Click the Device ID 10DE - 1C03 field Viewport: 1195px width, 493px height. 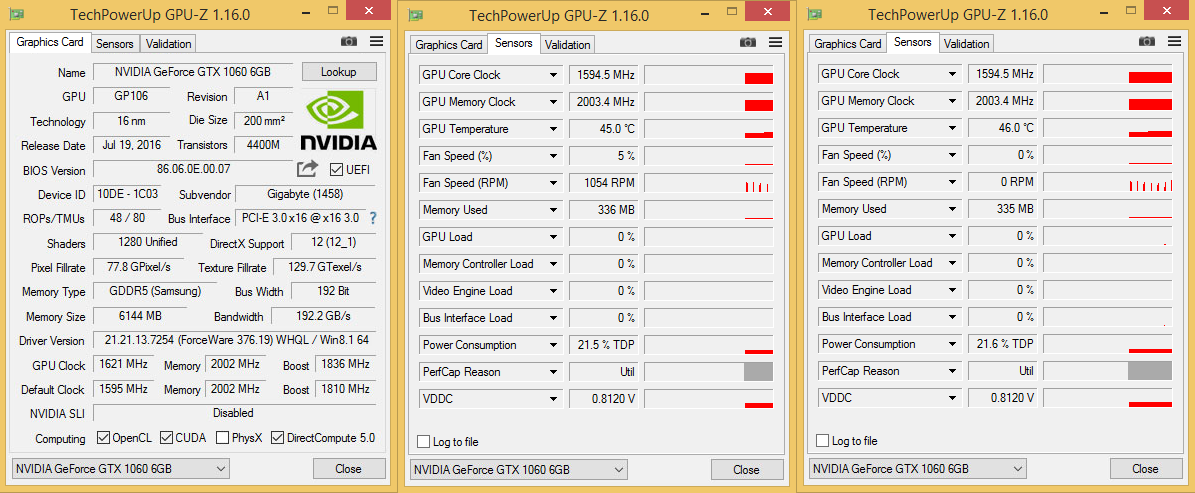pyautogui.click(x=127, y=194)
